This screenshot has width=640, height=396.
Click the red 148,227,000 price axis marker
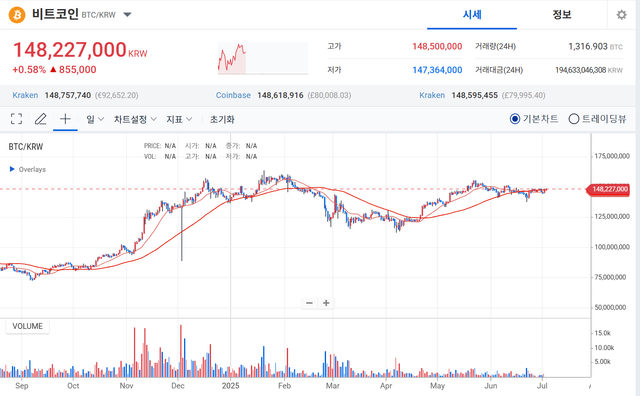pyautogui.click(x=608, y=189)
